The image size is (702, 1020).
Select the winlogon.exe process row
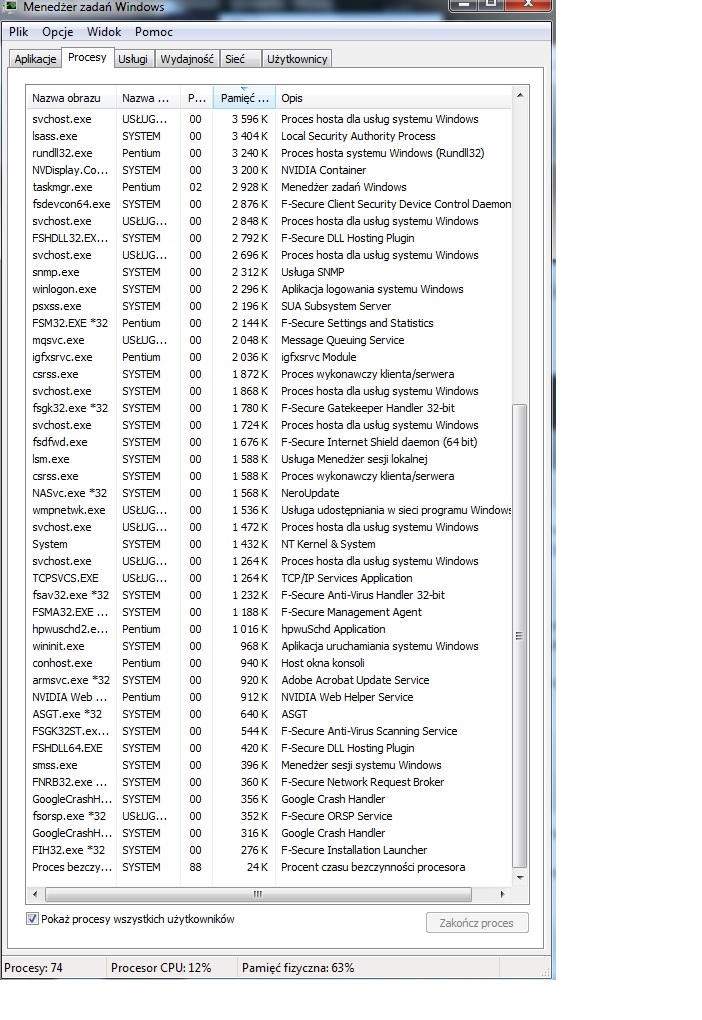[x=269, y=289]
